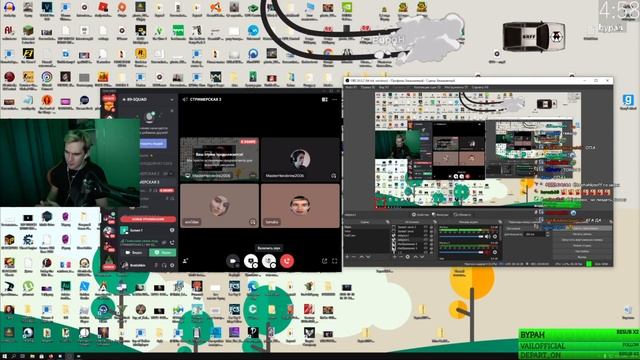
Task: Toggle lock icon of first OBS source row
Action: (431, 227)
